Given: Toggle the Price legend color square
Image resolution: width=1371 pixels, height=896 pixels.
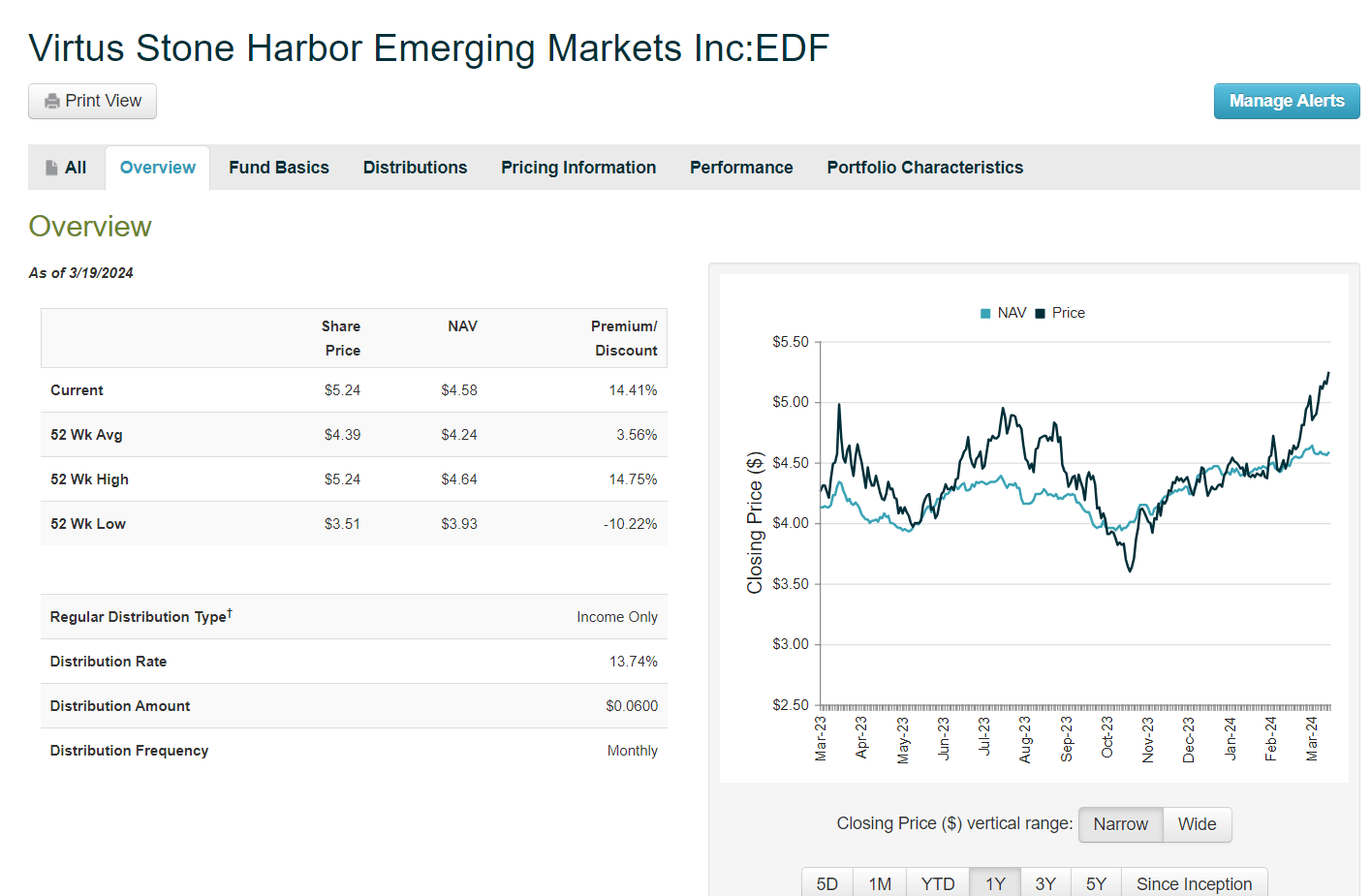Looking at the screenshot, I should click(1041, 313).
